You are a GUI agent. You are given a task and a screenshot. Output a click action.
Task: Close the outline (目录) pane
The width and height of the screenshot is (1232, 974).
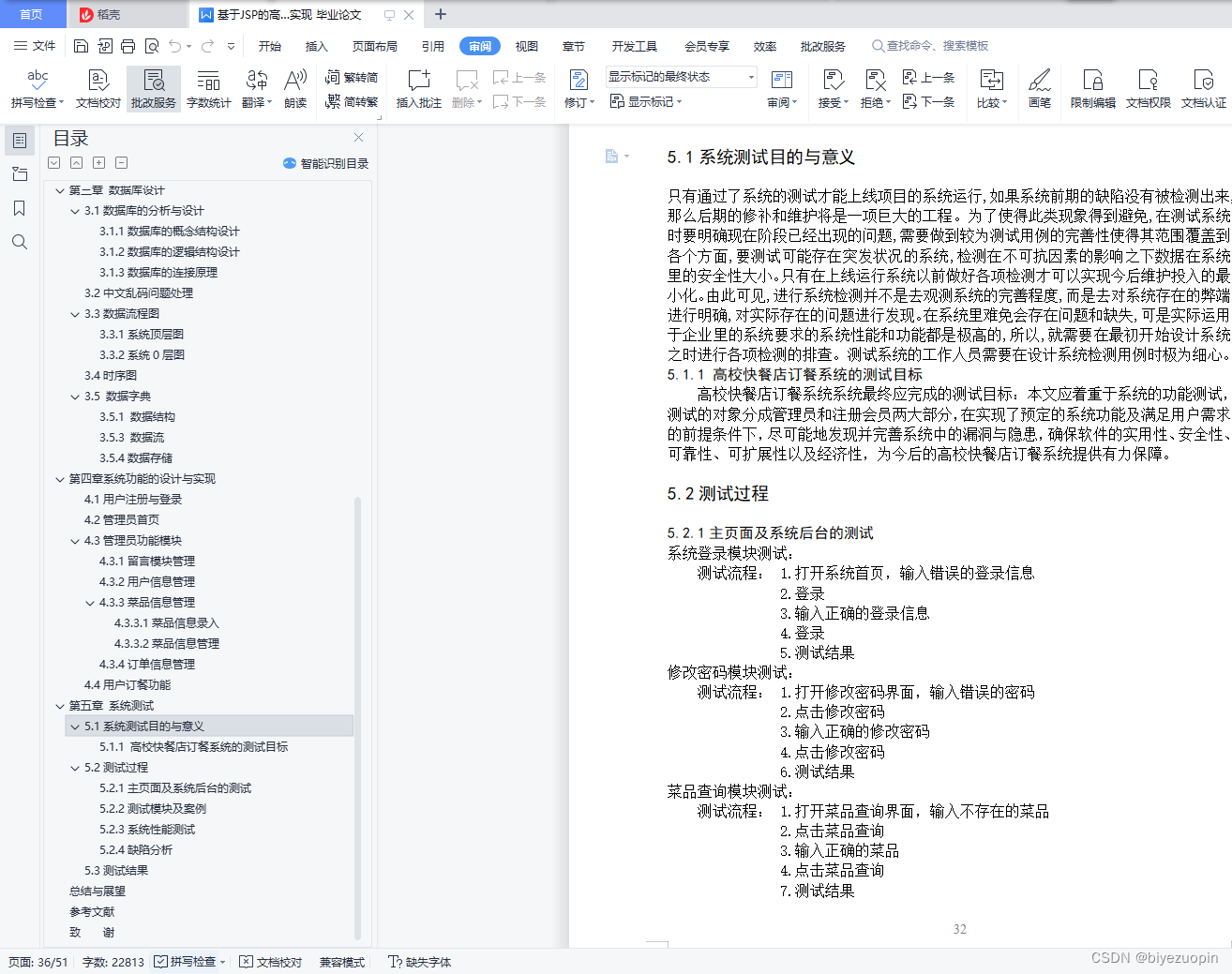click(358, 138)
